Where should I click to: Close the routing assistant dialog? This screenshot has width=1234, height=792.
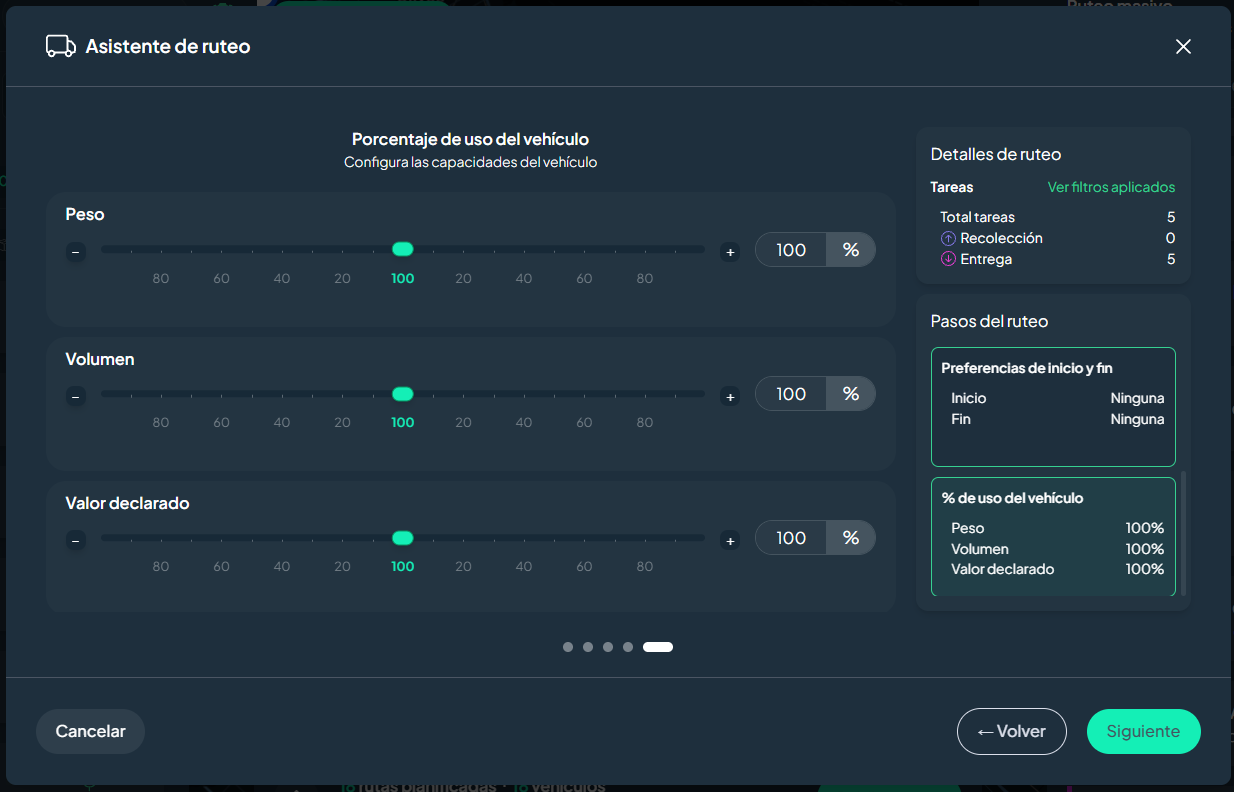(x=1183, y=46)
